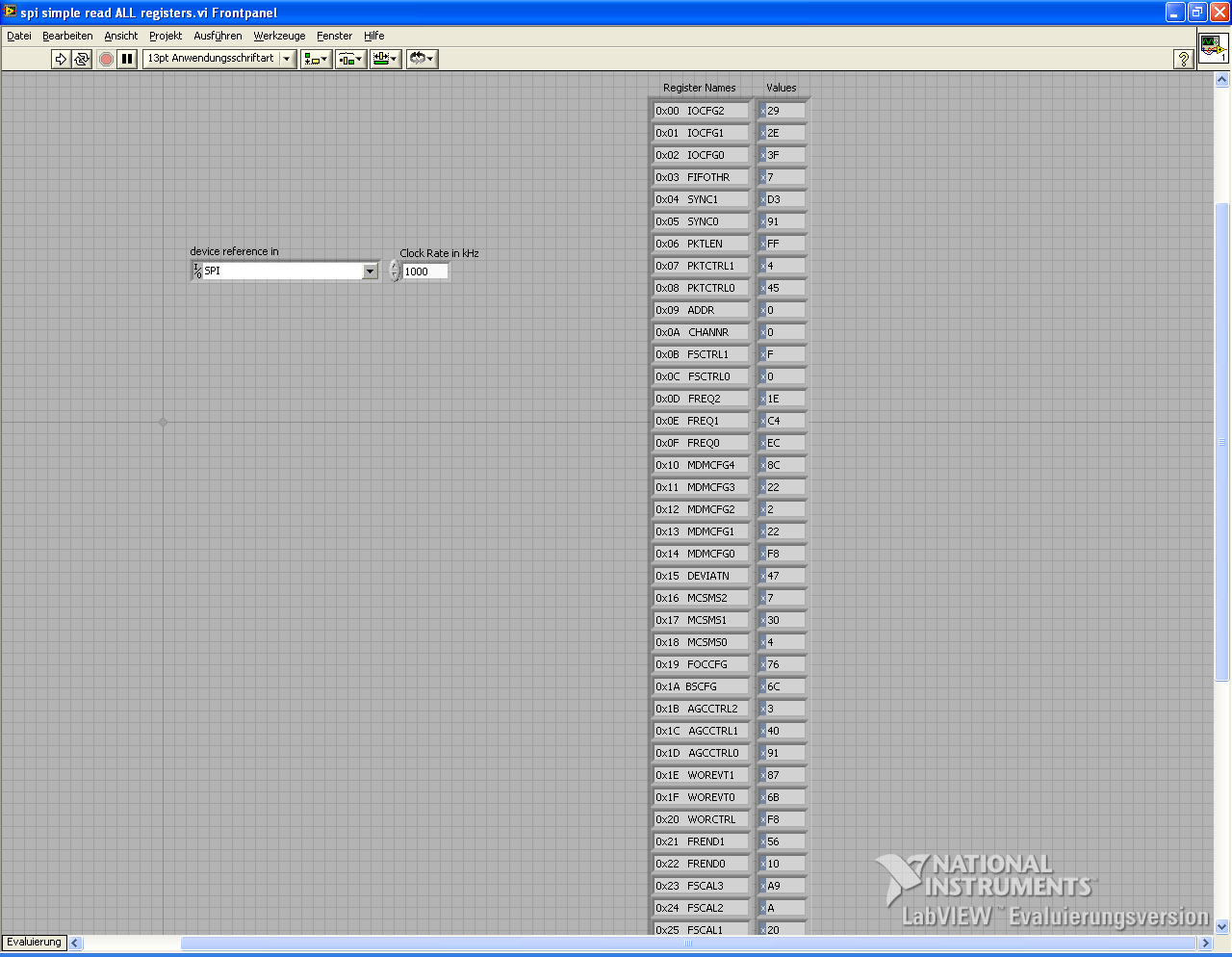Open the Bearbeiten menu

(67, 36)
